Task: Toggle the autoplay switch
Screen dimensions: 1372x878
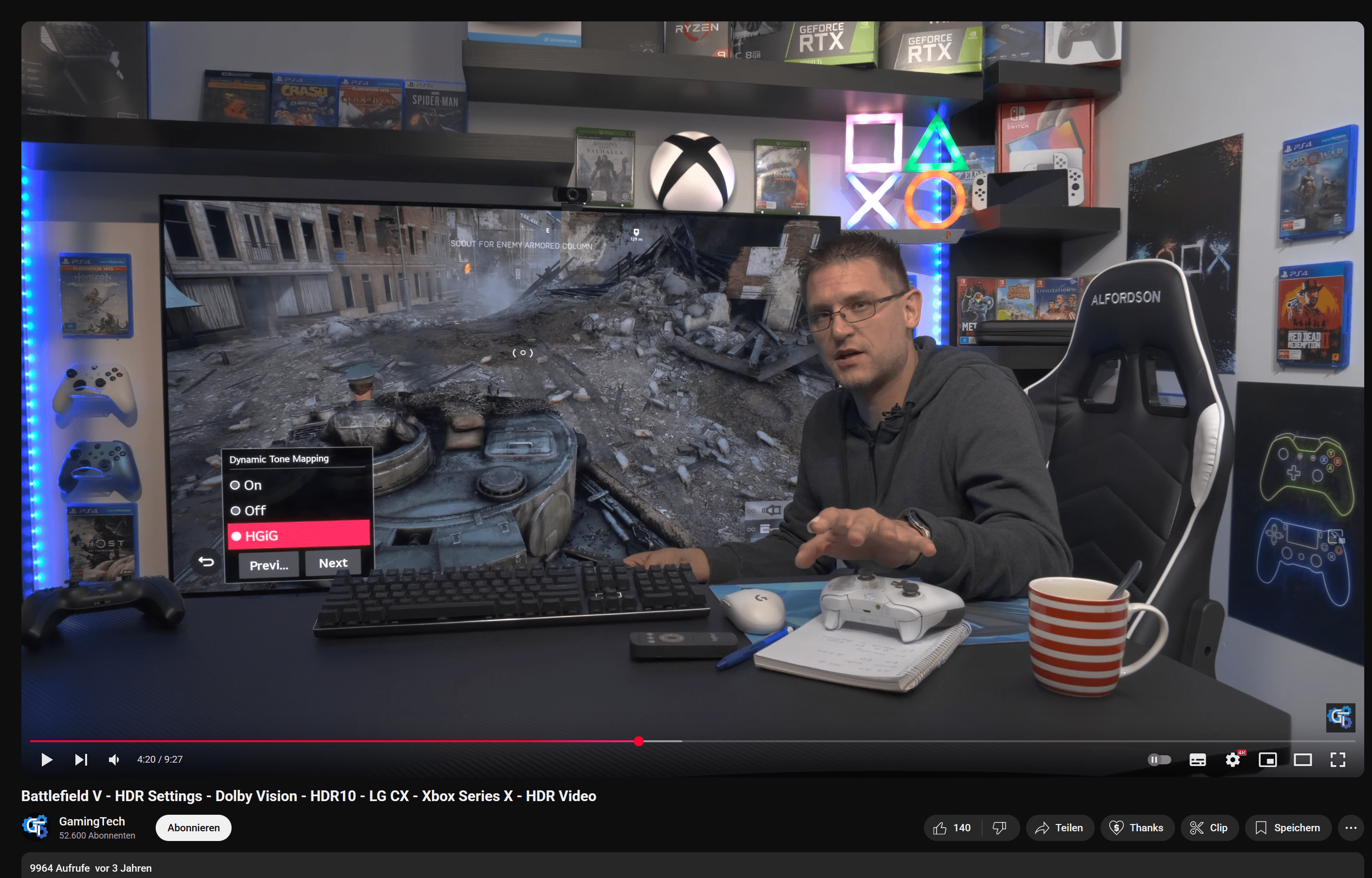Action: pos(1158,759)
